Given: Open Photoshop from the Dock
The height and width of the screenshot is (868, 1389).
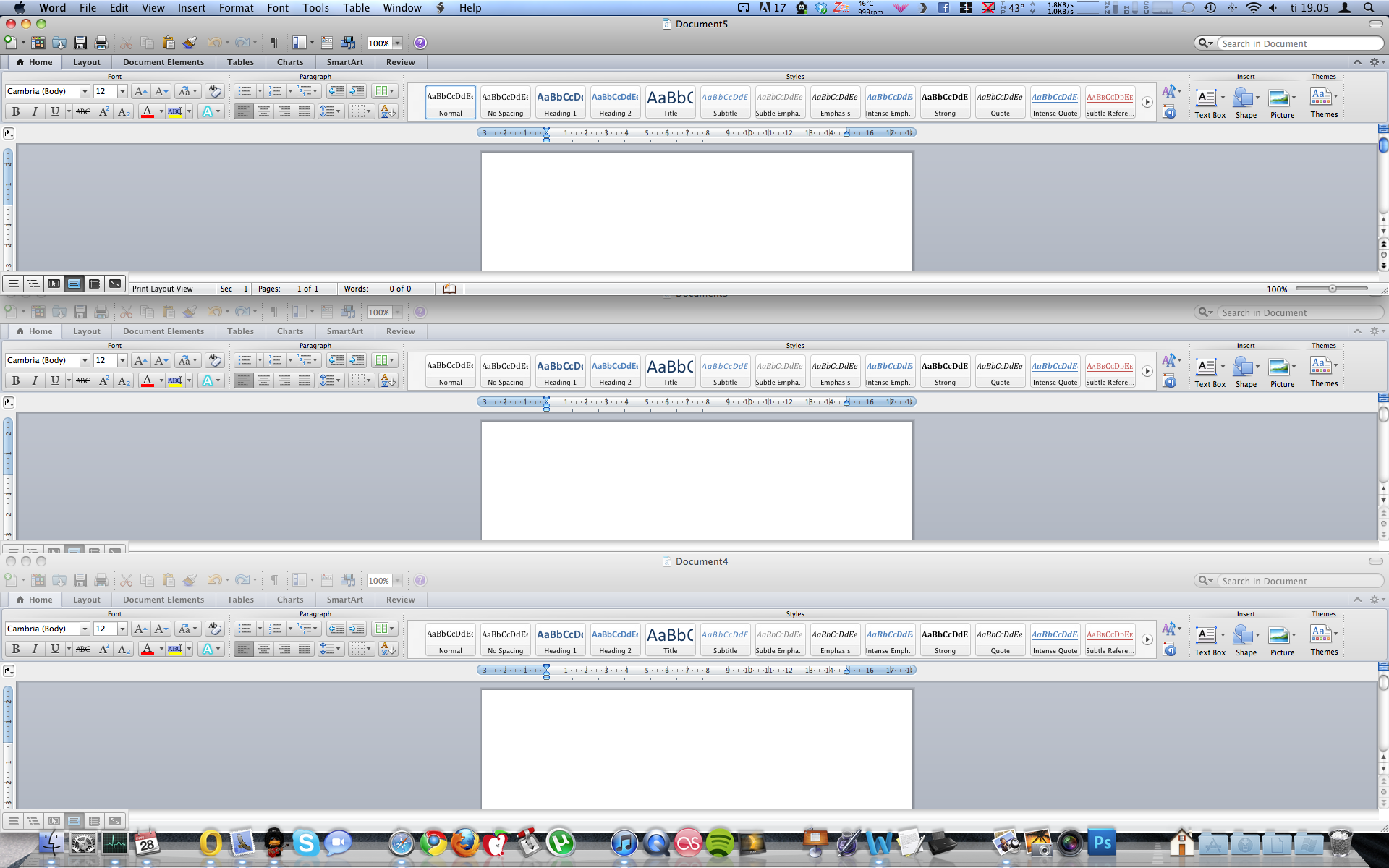Looking at the screenshot, I should (x=1102, y=843).
